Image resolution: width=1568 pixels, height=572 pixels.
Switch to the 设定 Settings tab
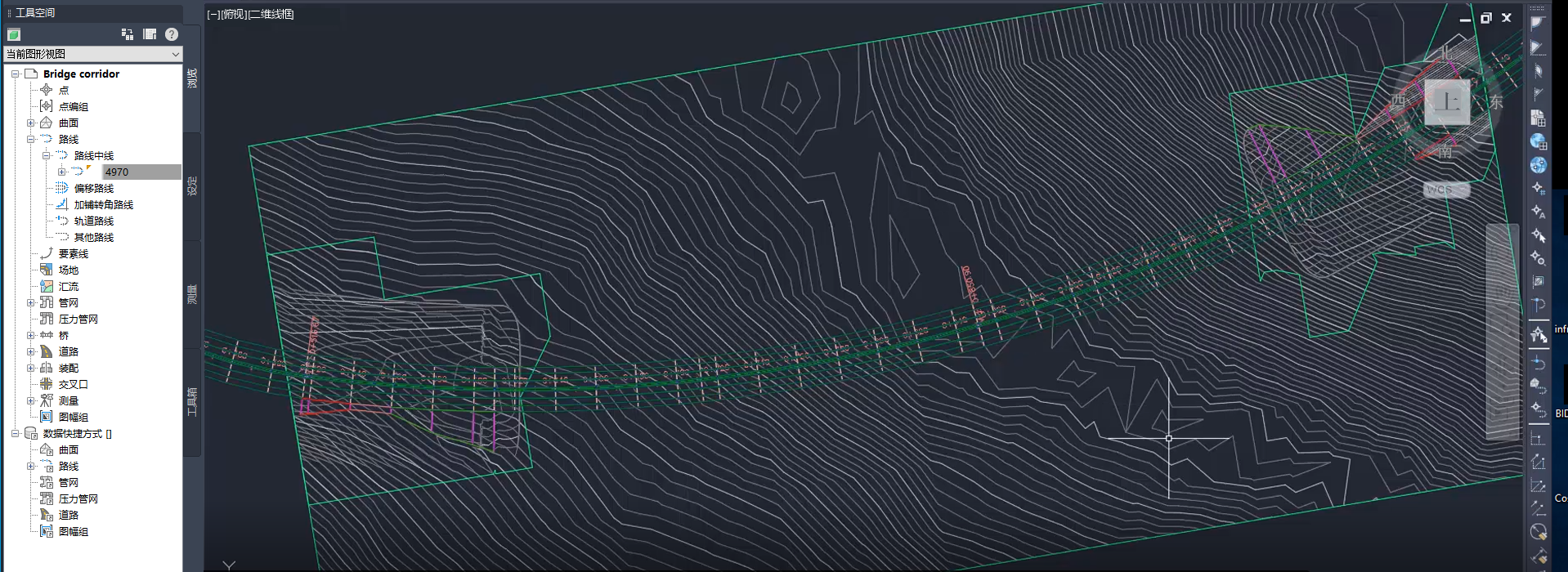193,185
